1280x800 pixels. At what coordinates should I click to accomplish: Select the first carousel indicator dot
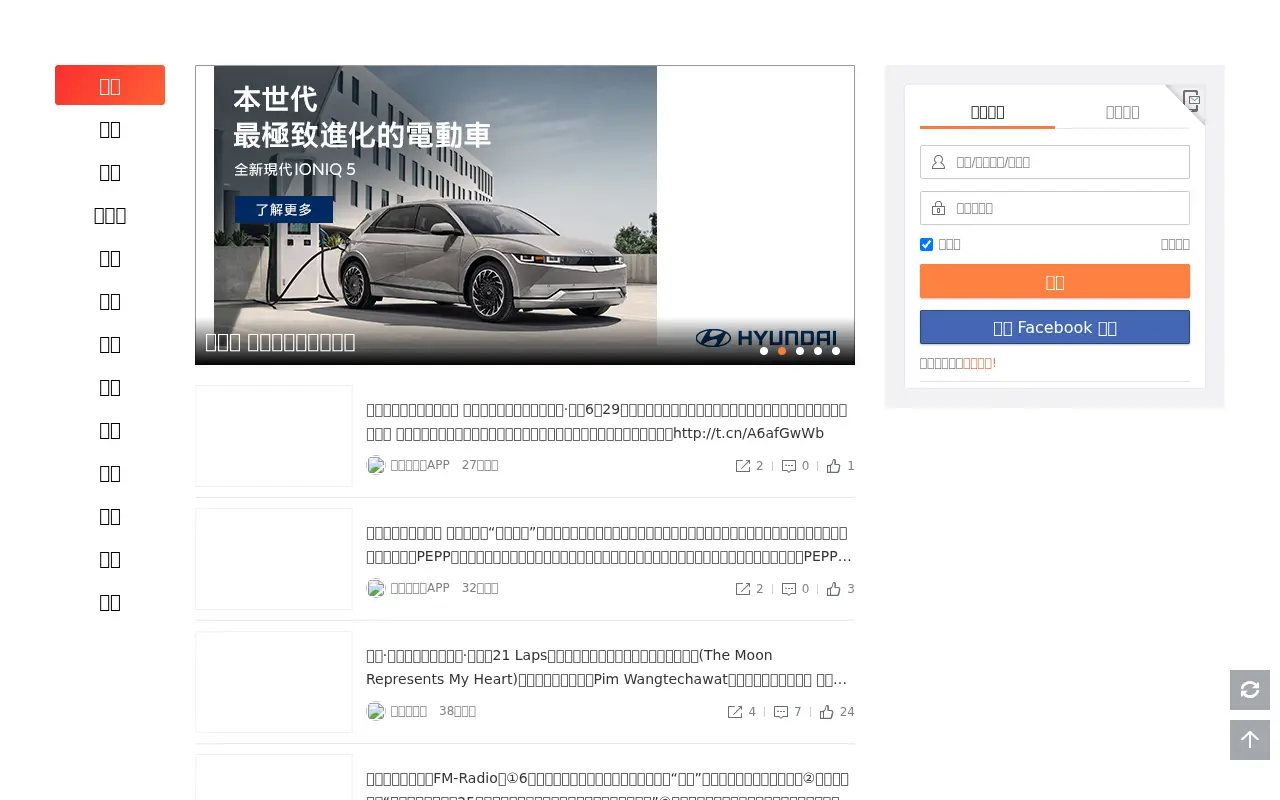pos(764,351)
